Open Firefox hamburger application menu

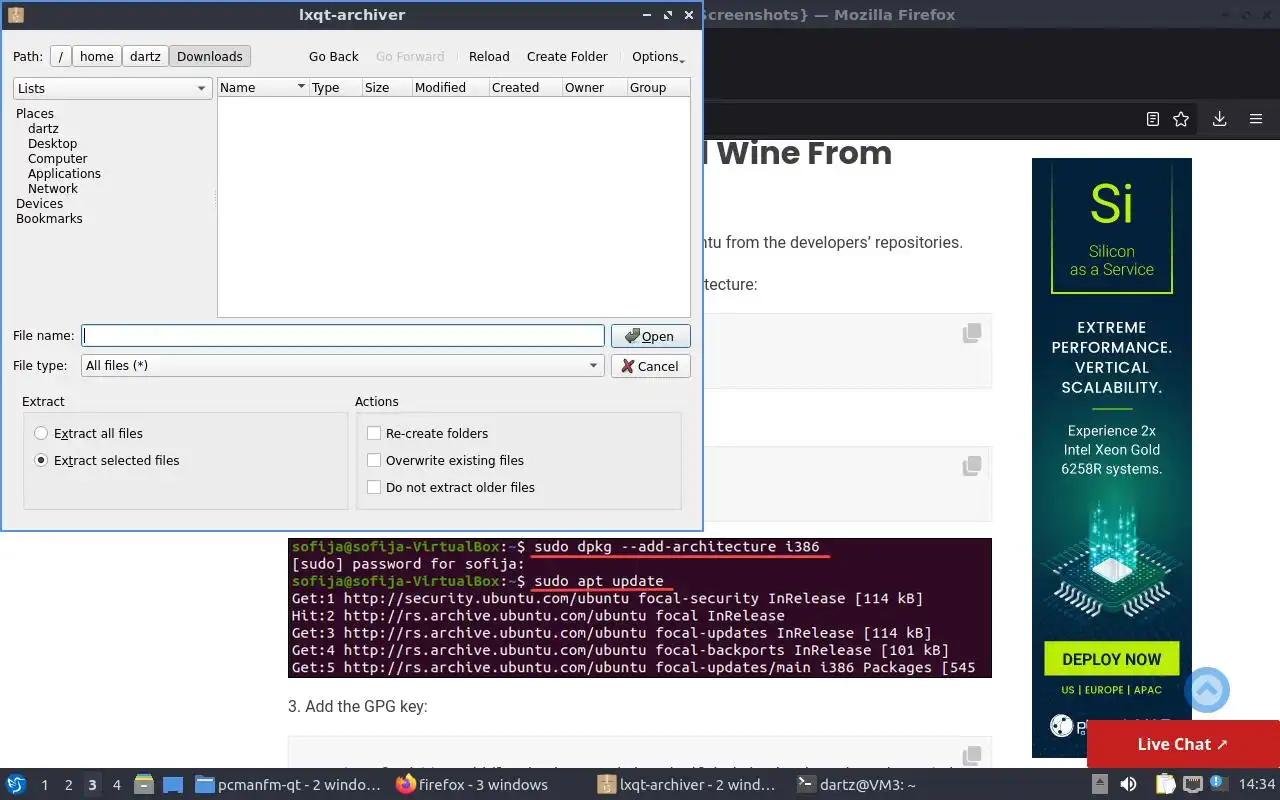tap(1256, 119)
